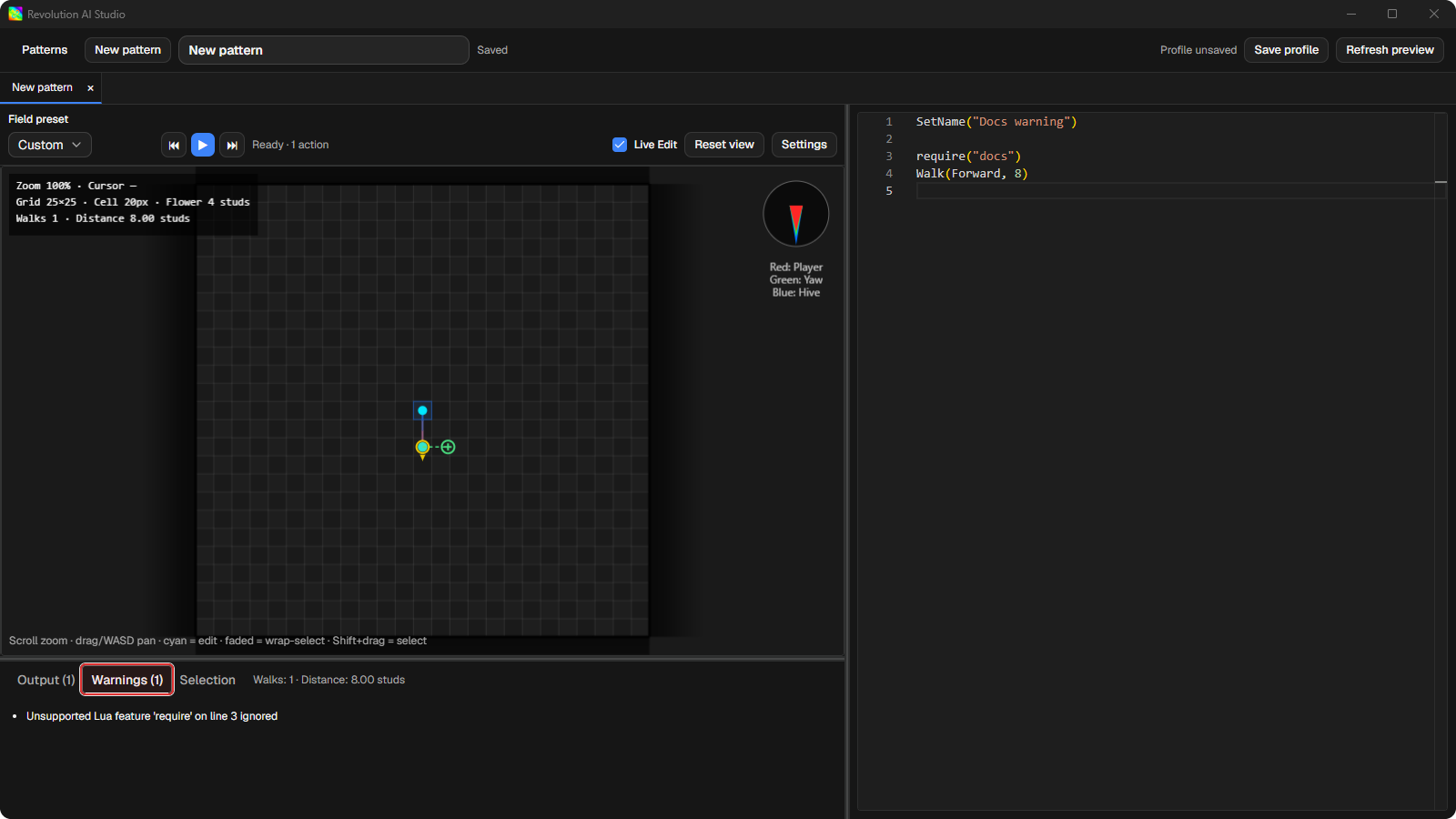The height and width of the screenshot is (819, 1456).
Task: Click the SetName("Docs warning") code line
Action: (996, 122)
